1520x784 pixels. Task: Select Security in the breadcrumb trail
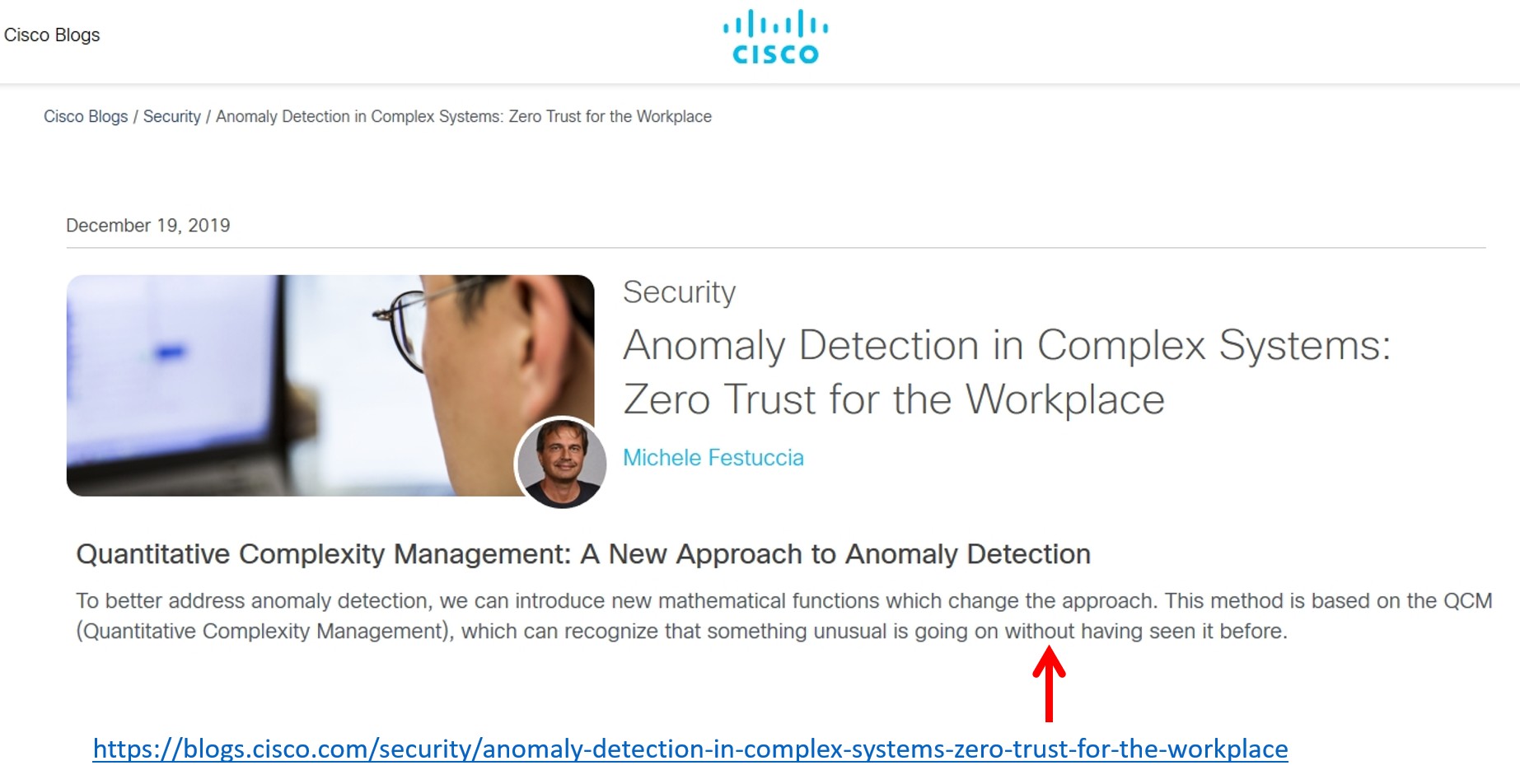(171, 117)
